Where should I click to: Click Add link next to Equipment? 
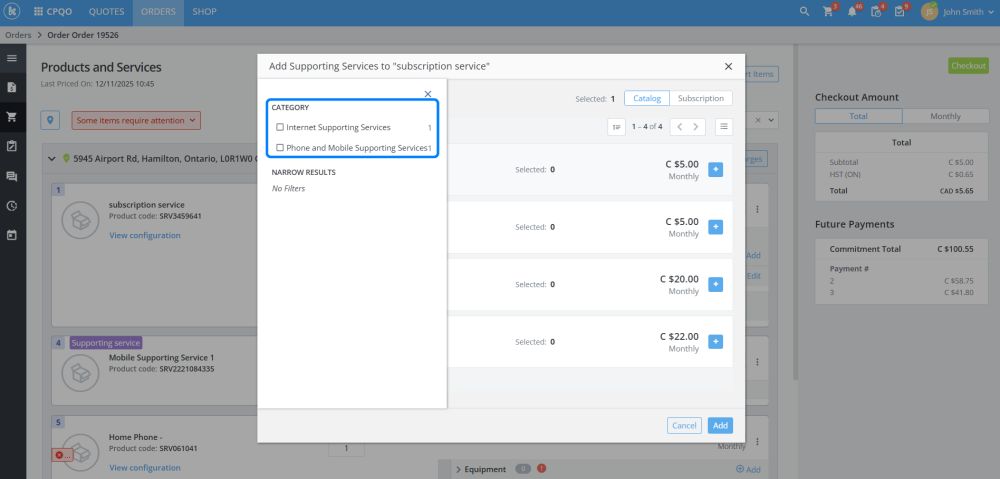[749, 469]
